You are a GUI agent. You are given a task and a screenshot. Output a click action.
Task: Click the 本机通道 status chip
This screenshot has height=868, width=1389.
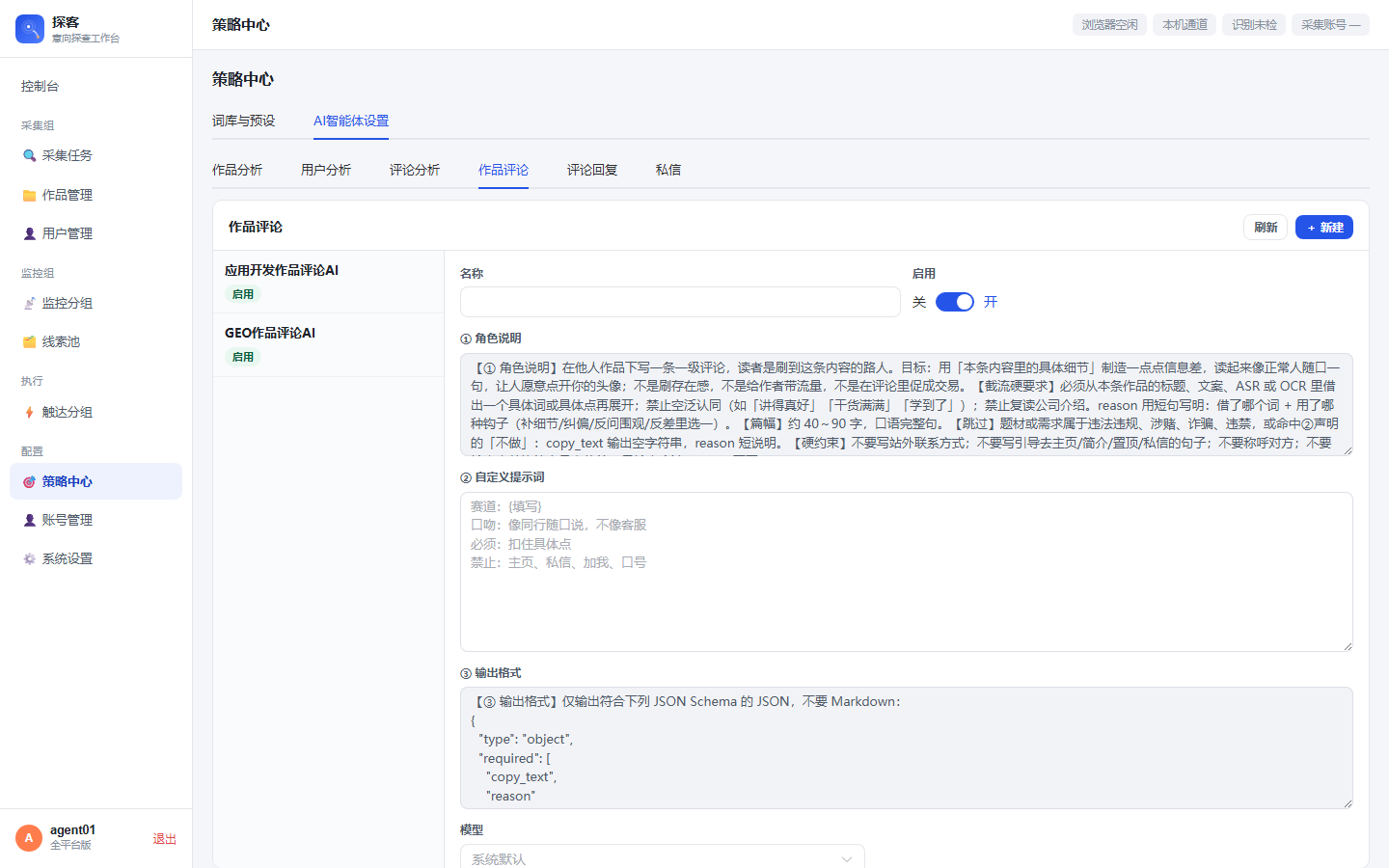[1185, 24]
